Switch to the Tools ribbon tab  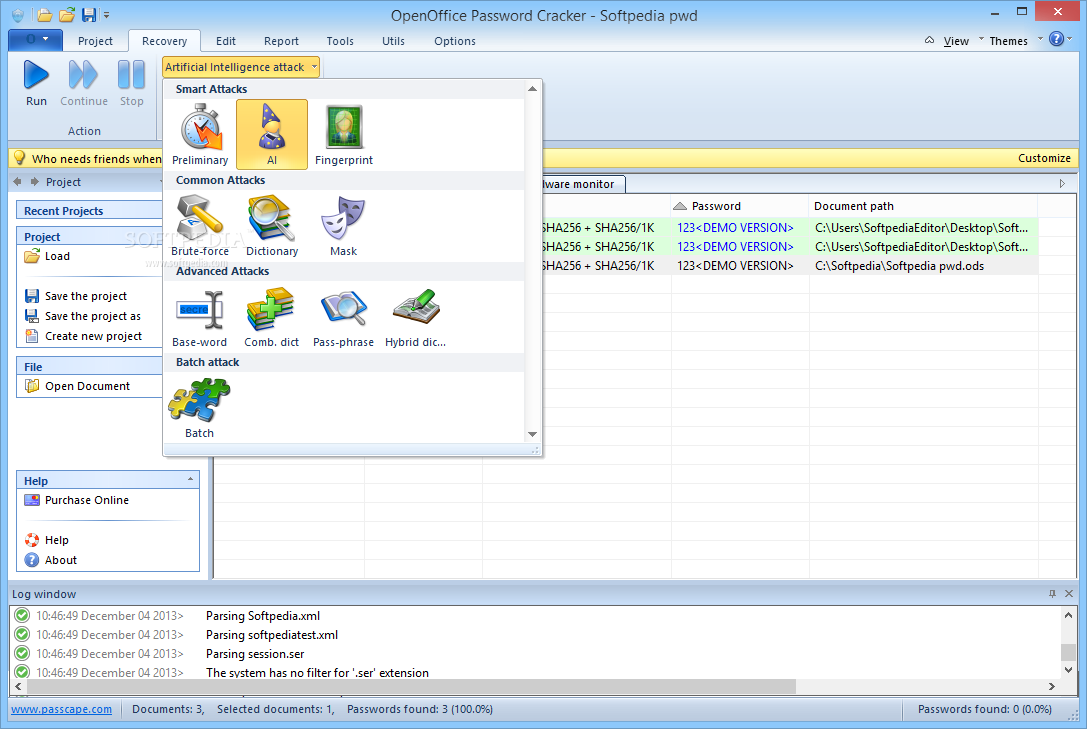click(340, 41)
